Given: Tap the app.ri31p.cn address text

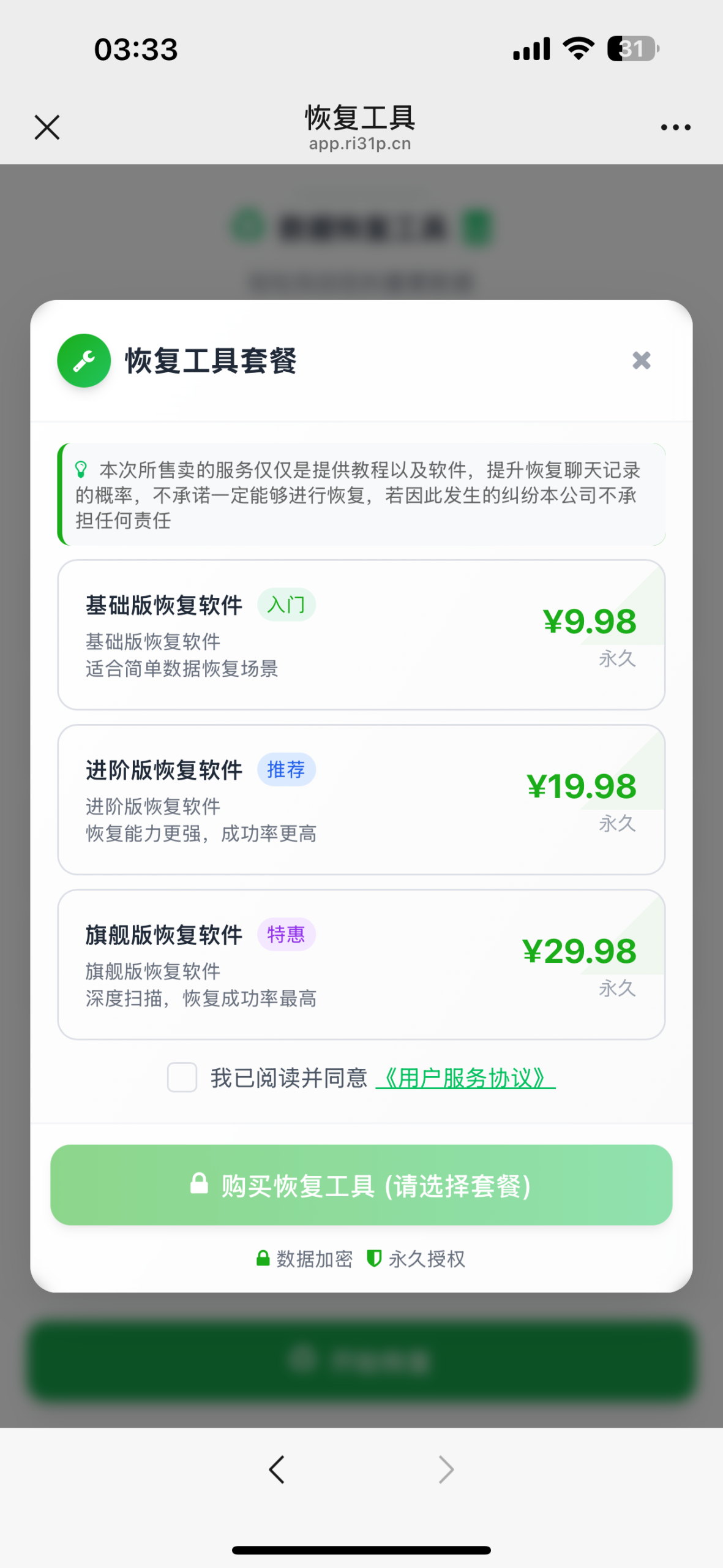Looking at the screenshot, I should [x=360, y=144].
